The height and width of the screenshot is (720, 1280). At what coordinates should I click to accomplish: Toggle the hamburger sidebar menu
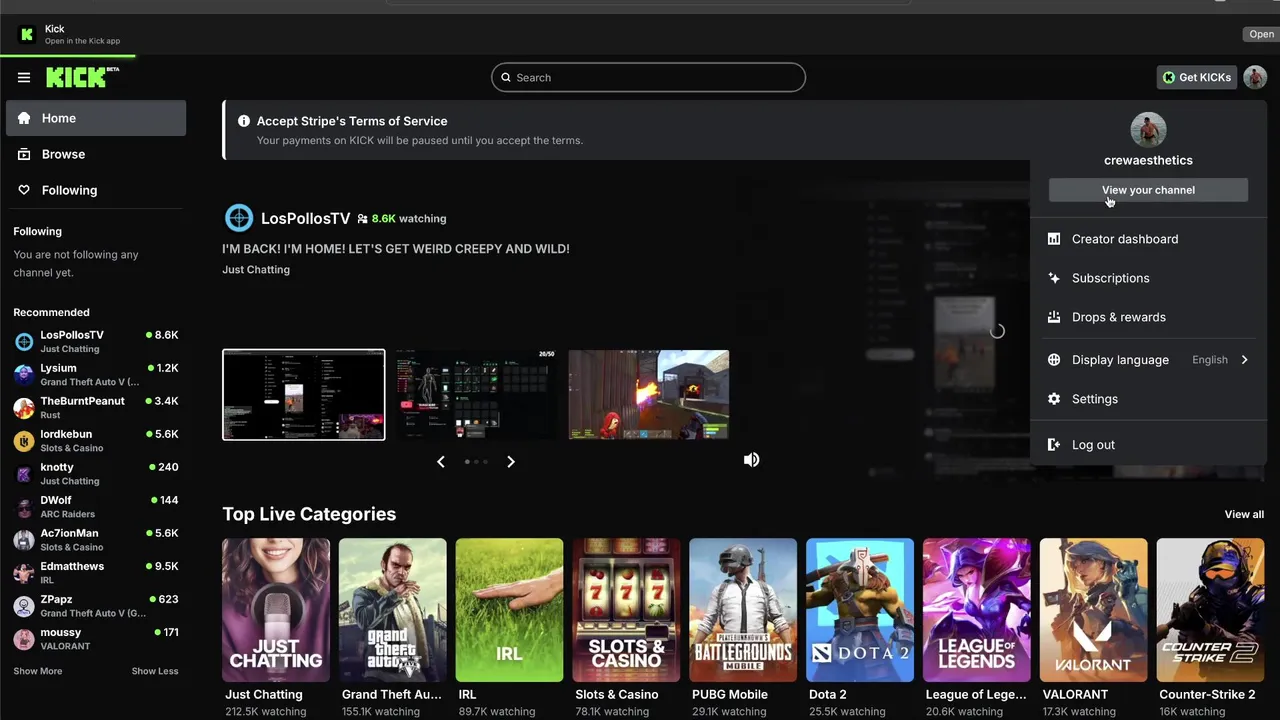(x=24, y=77)
